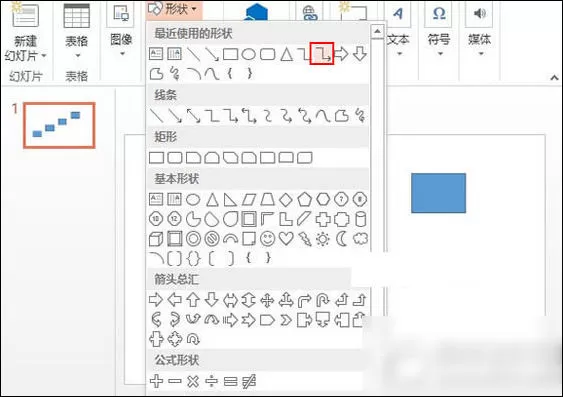Viewport: 563px width, 397px height.
Task: Choose the elbow double-arrow connector under 线条
Action: [x=249, y=116]
